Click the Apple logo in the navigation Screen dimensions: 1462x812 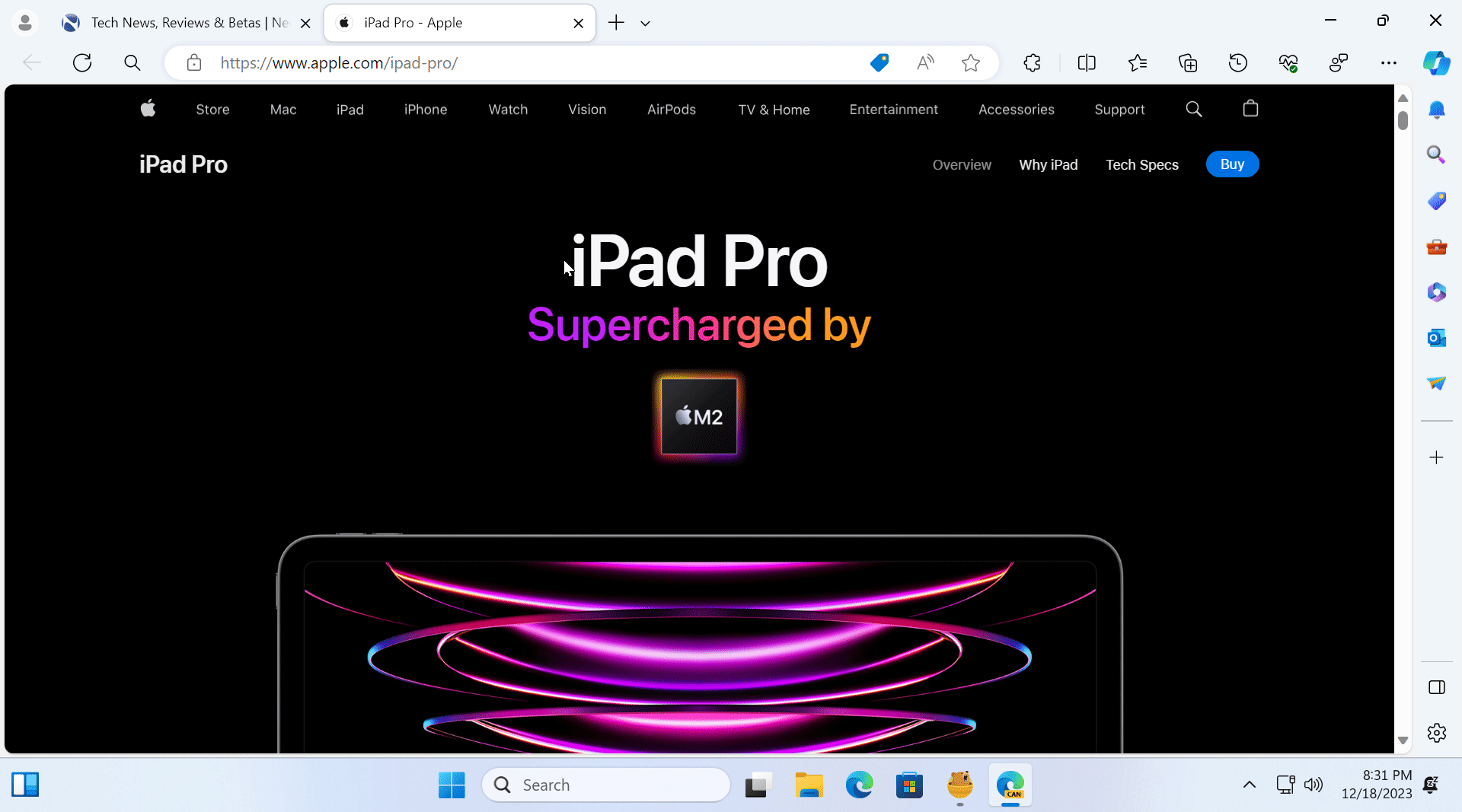148,109
